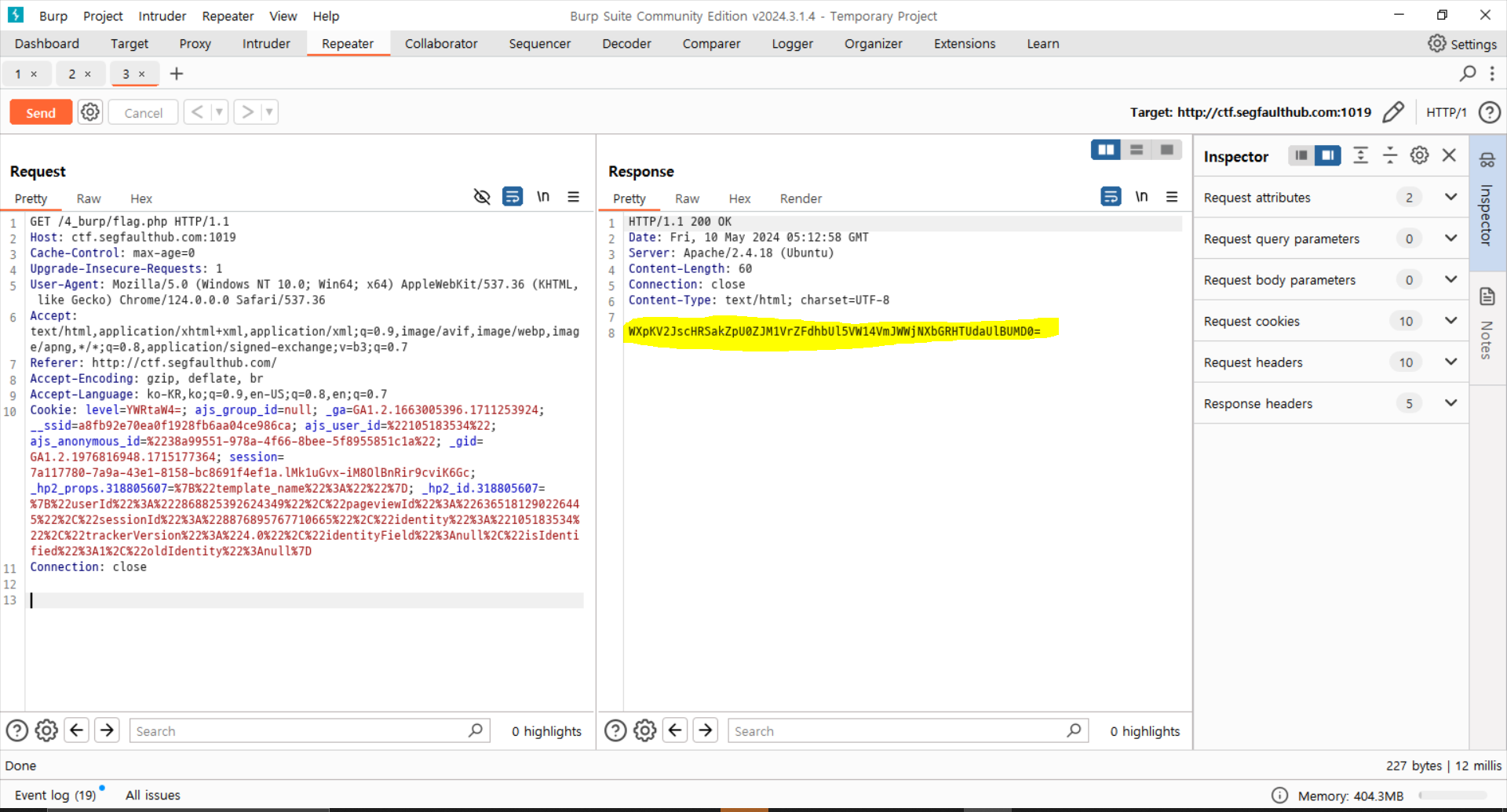Switch to the Decoder tab
This screenshot has height=812, width=1507.
[x=626, y=44]
